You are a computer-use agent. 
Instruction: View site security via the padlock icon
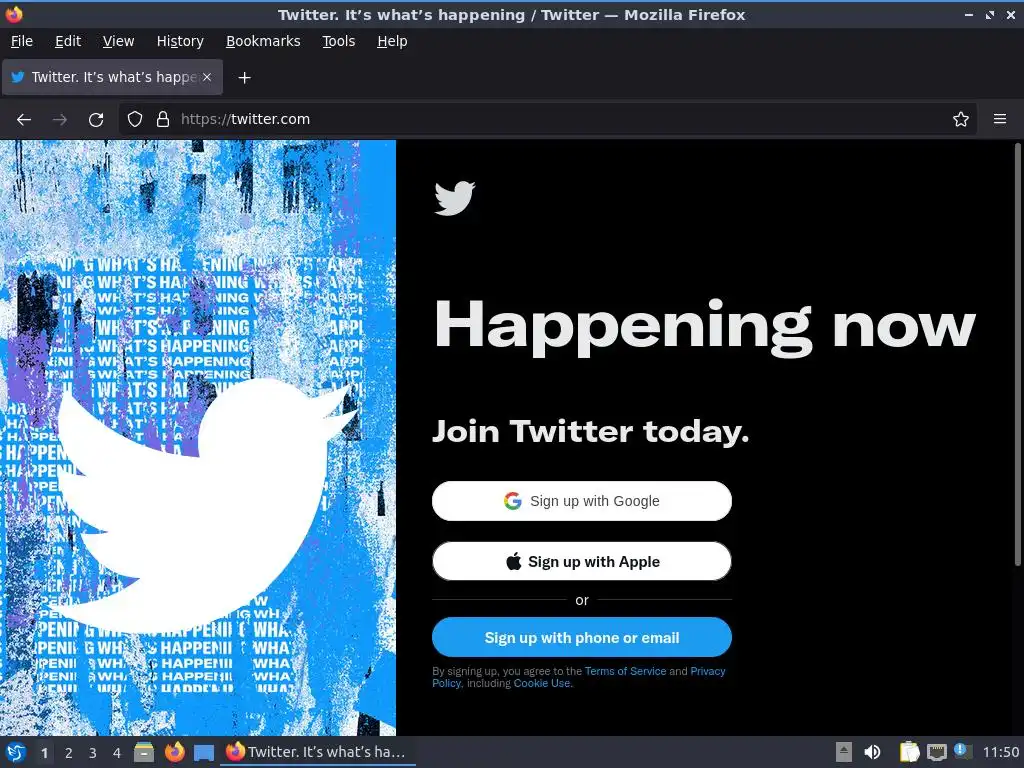tap(163, 119)
